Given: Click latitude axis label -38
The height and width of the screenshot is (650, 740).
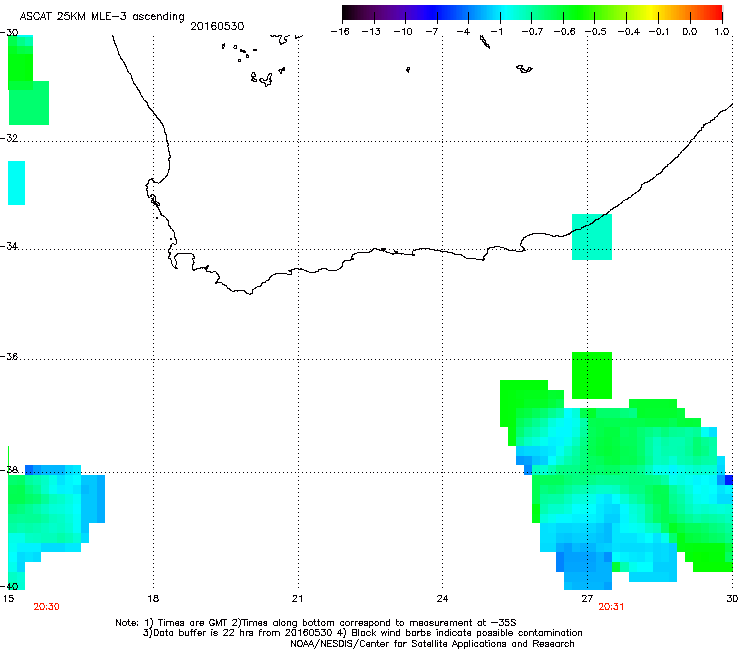Looking at the screenshot, I should [9, 470].
